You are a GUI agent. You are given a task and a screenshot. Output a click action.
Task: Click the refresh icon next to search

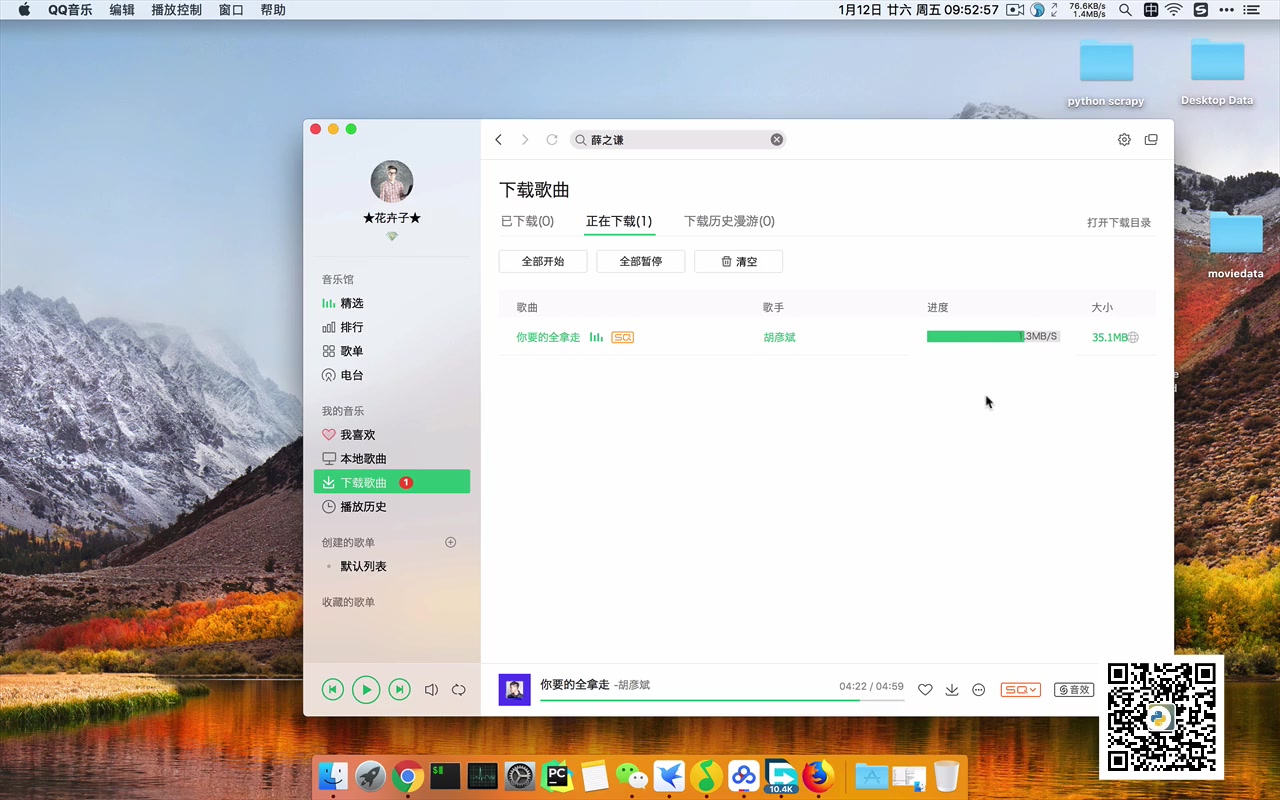(x=551, y=140)
